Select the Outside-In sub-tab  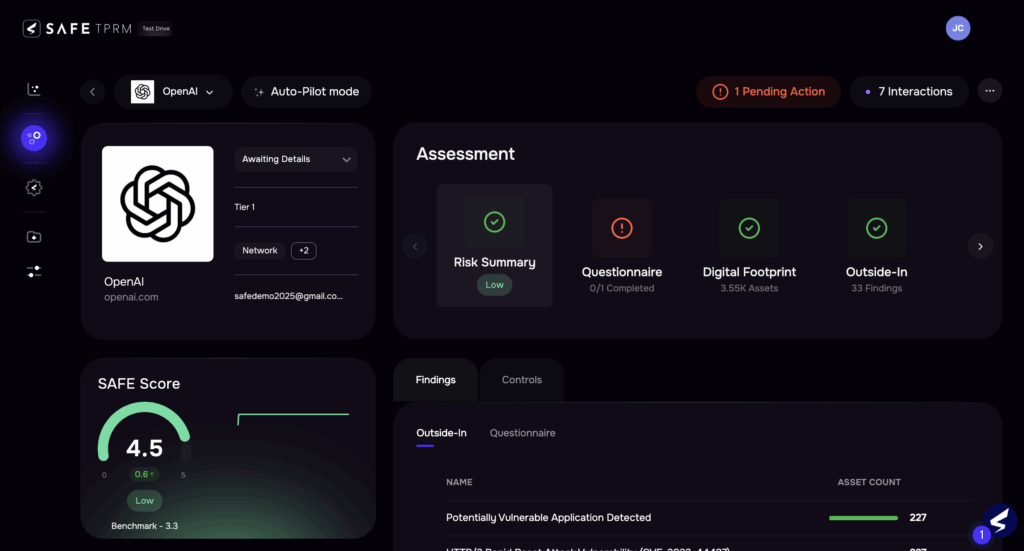coord(441,433)
